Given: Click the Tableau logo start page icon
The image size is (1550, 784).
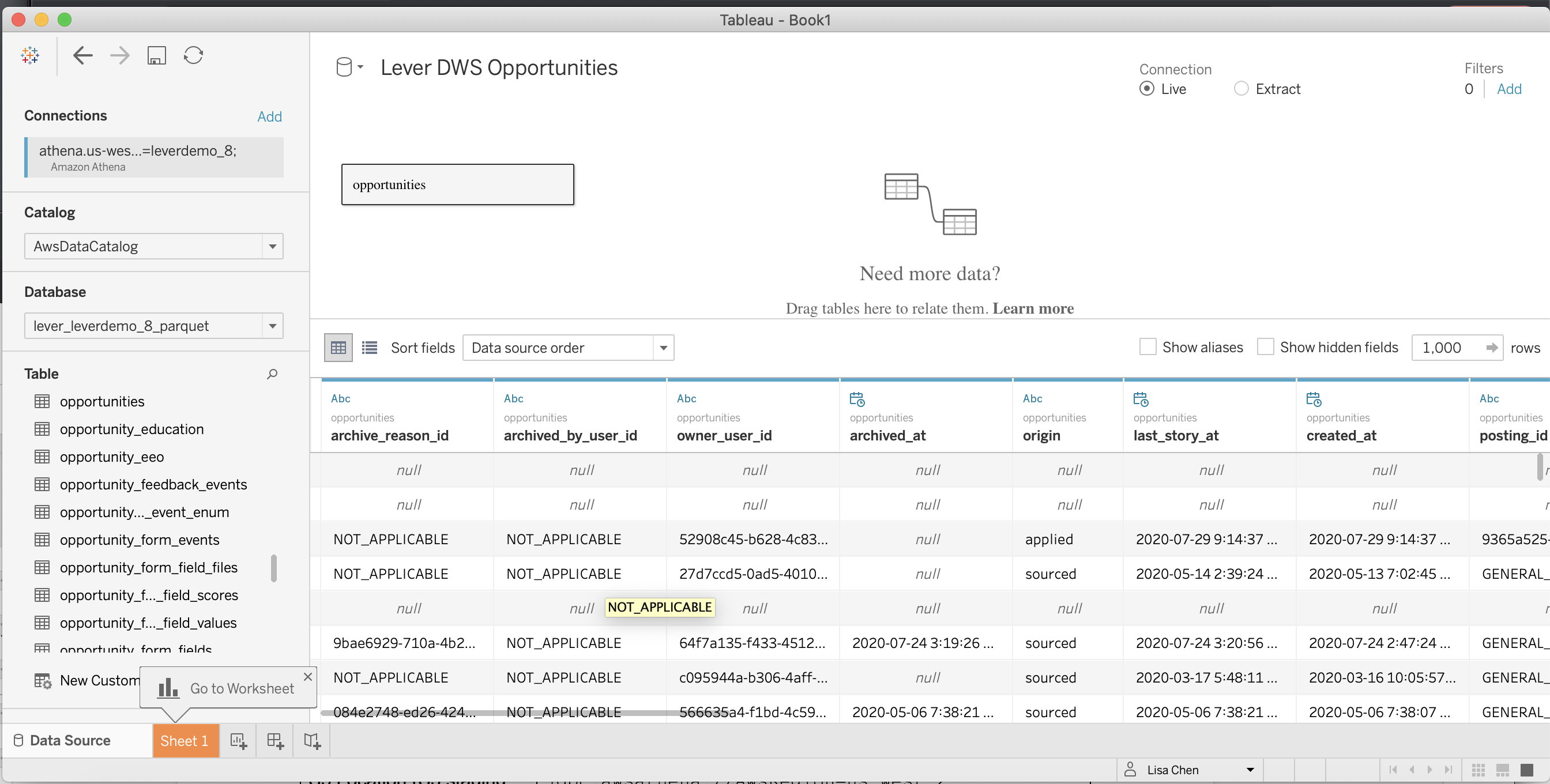Looking at the screenshot, I should click(30, 55).
